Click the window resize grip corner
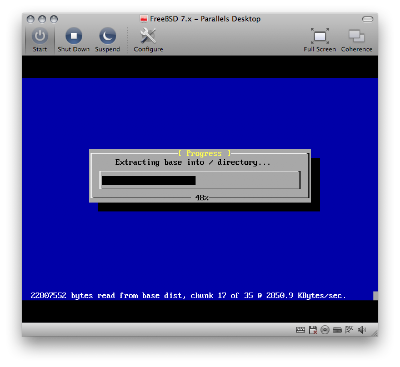The width and height of the screenshot is (400, 367). pyautogui.click(x=375, y=333)
